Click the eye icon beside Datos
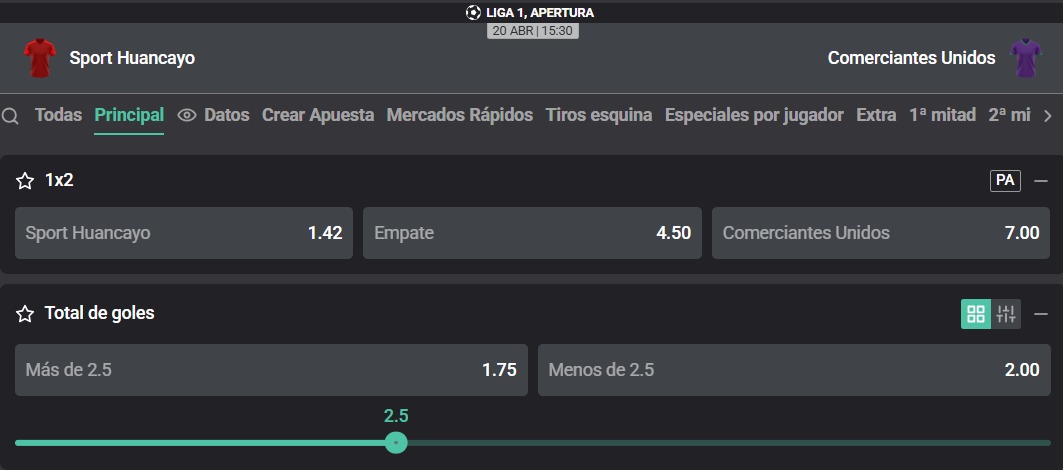 click(x=186, y=115)
